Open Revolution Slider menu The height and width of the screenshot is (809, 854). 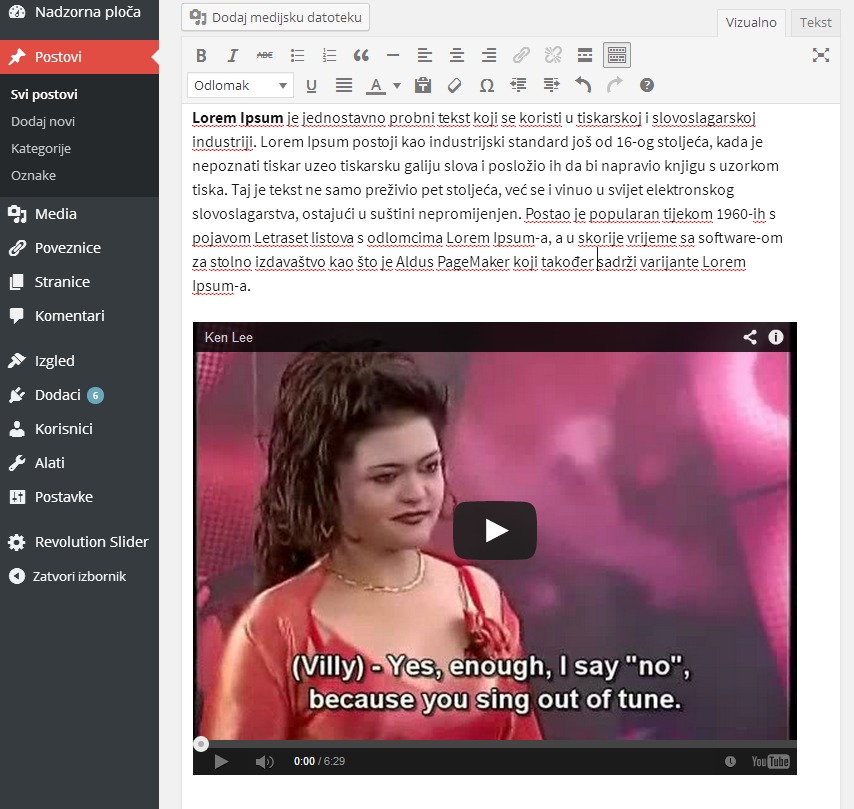(80, 542)
